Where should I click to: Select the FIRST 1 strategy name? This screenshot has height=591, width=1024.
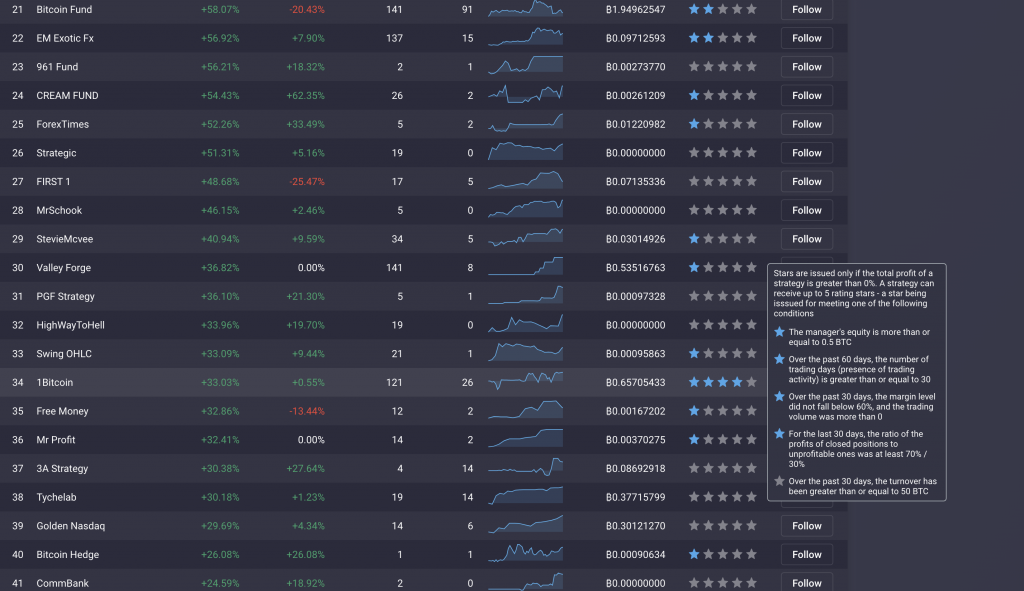point(51,181)
